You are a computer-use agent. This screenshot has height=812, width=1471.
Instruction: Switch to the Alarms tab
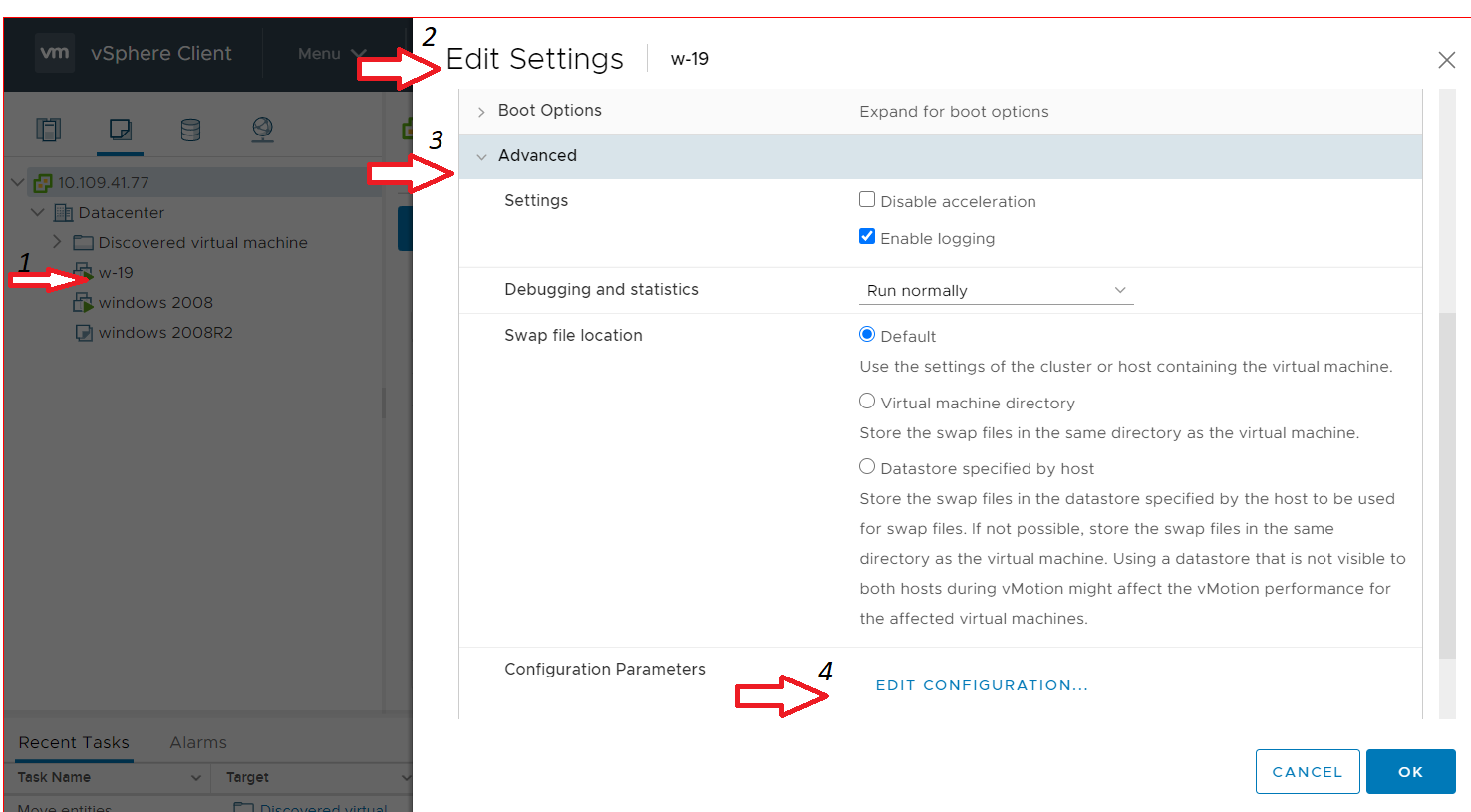pyautogui.click(x=198, y=743)
